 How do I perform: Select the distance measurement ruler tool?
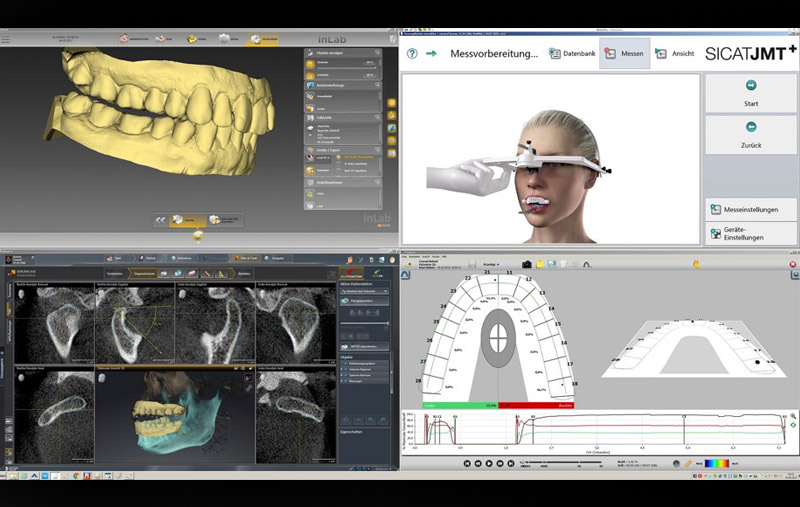pos(207,274)
